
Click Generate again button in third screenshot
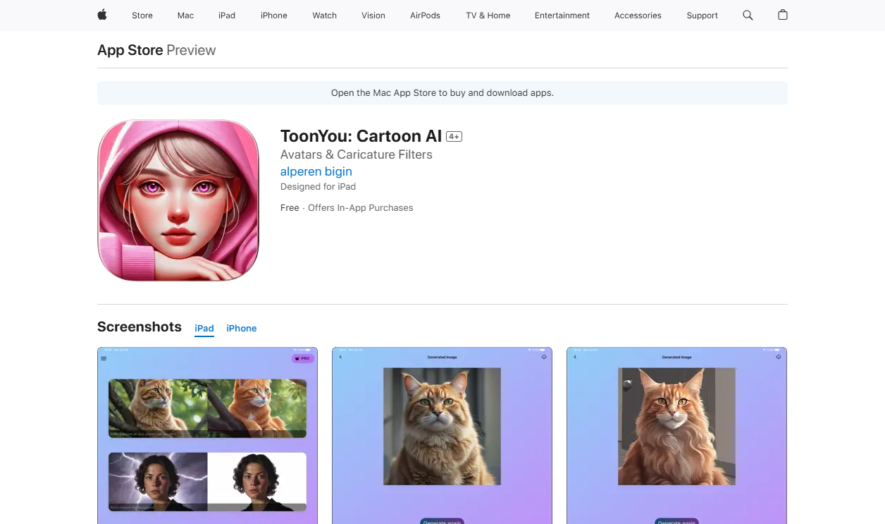(677, 521)
